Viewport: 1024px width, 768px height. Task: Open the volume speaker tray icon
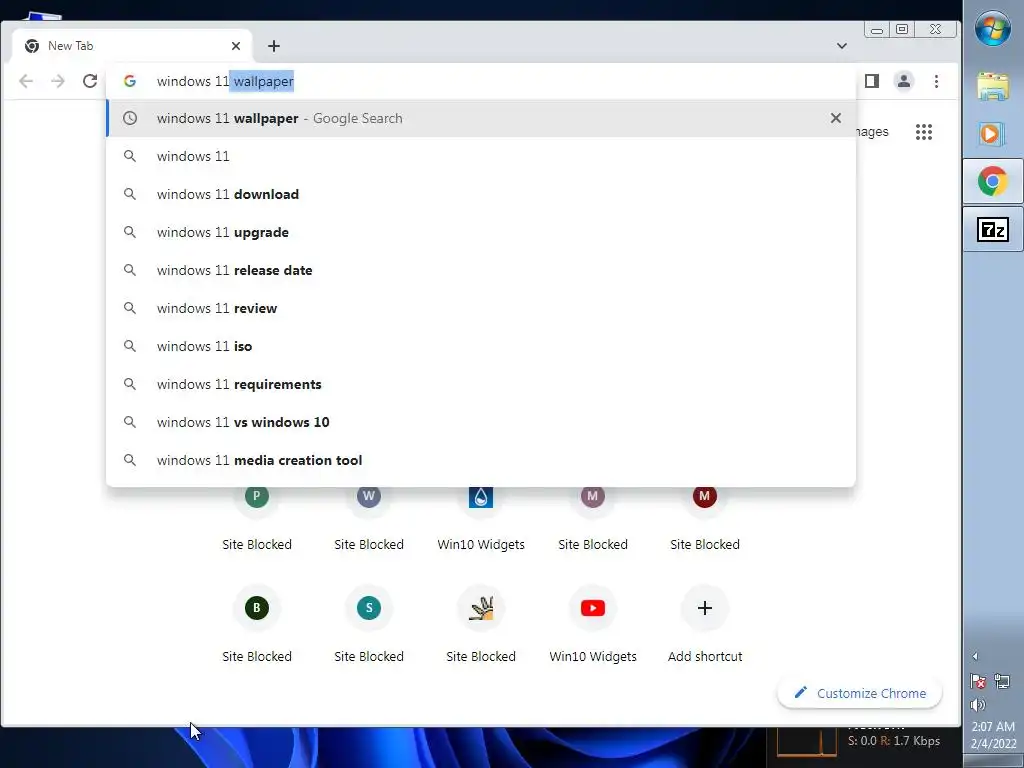click(978, 705)
